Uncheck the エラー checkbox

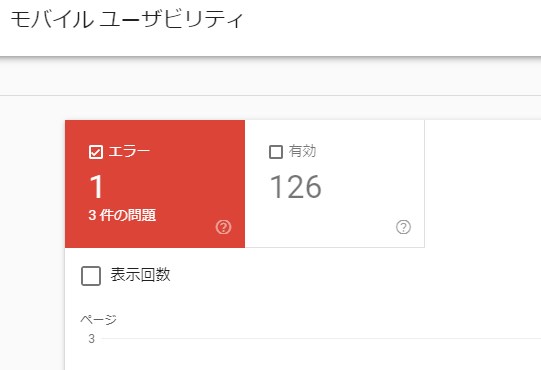pos(96,152)
